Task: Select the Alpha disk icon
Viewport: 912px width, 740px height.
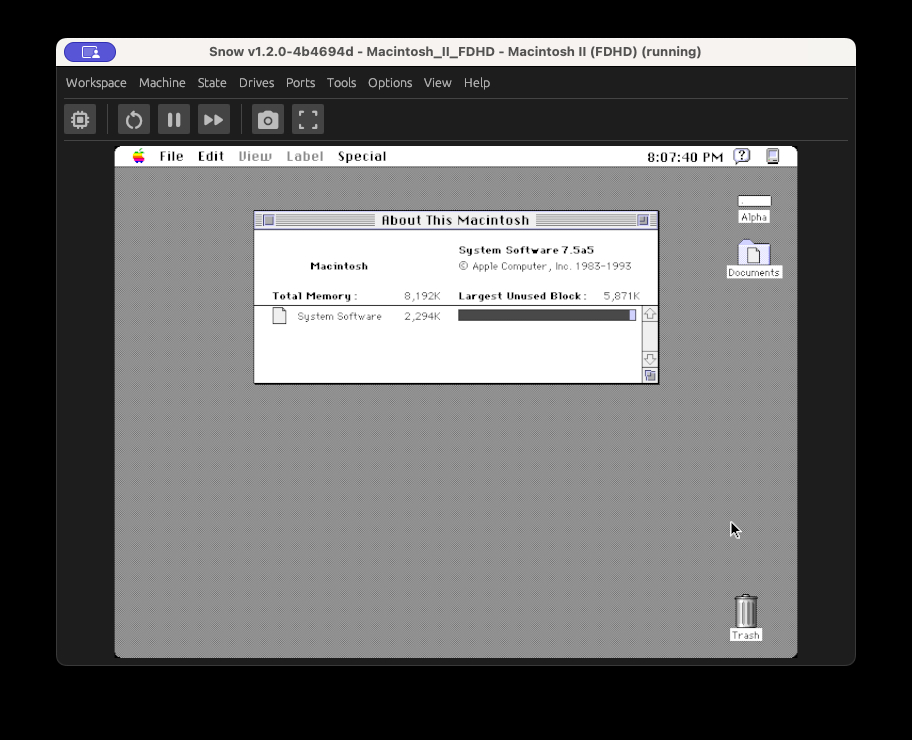Action: [754, 203]
